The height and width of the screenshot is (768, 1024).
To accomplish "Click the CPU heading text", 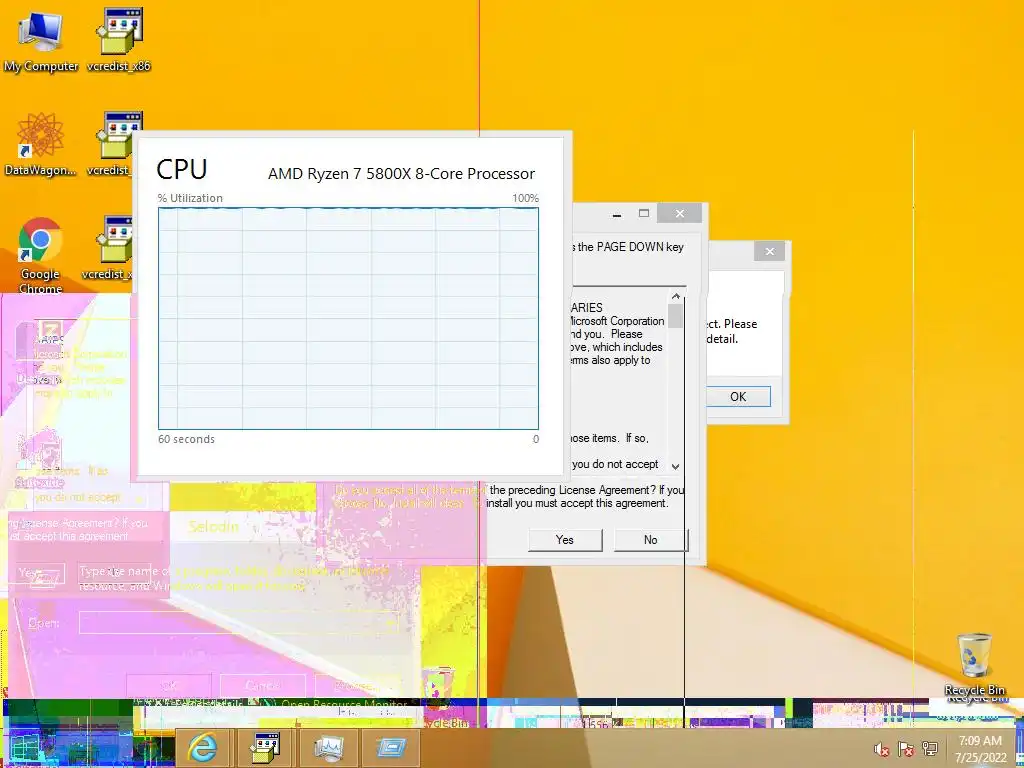I will click(x=182, y=169).
